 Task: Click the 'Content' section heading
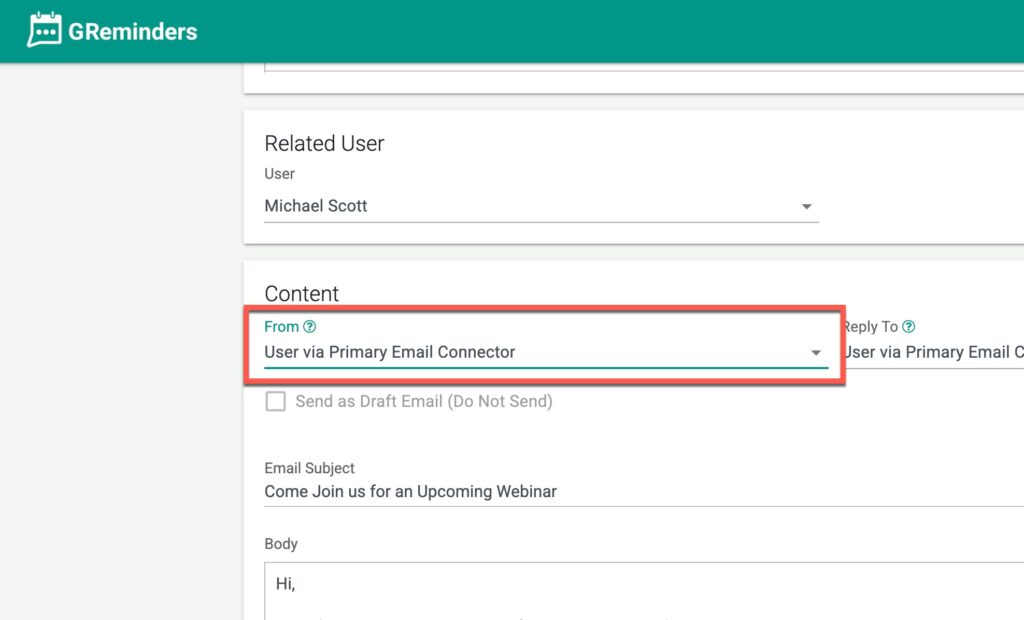tap(302, 294)
